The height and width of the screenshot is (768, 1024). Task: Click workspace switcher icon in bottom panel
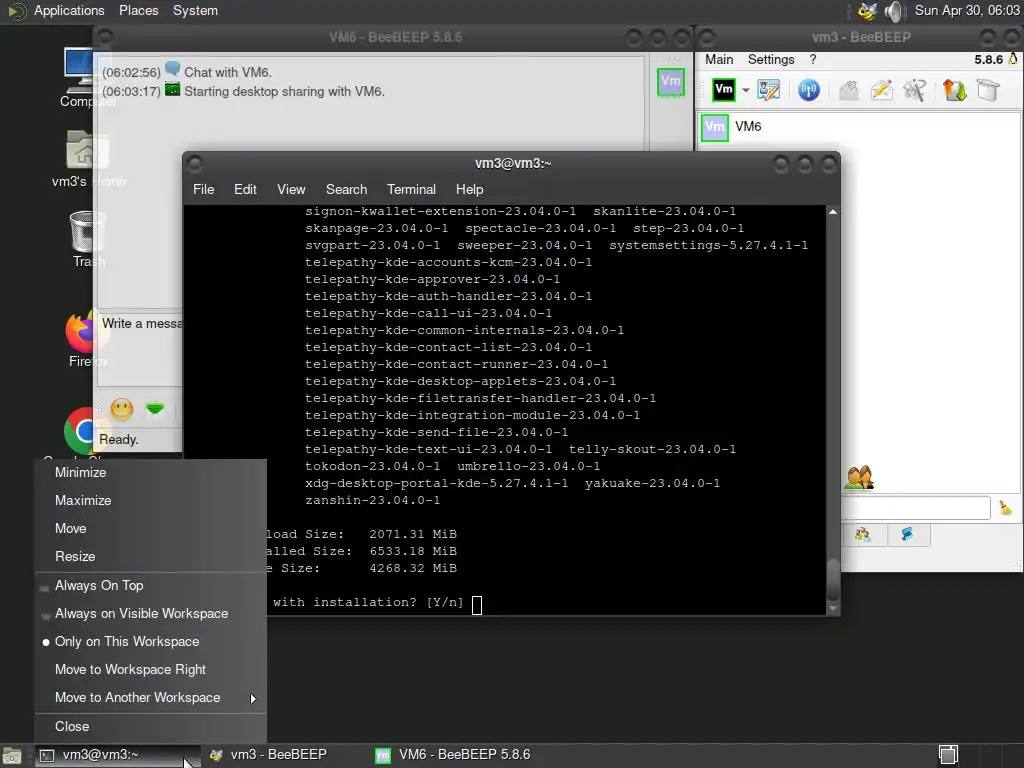[x=948, y=755]
